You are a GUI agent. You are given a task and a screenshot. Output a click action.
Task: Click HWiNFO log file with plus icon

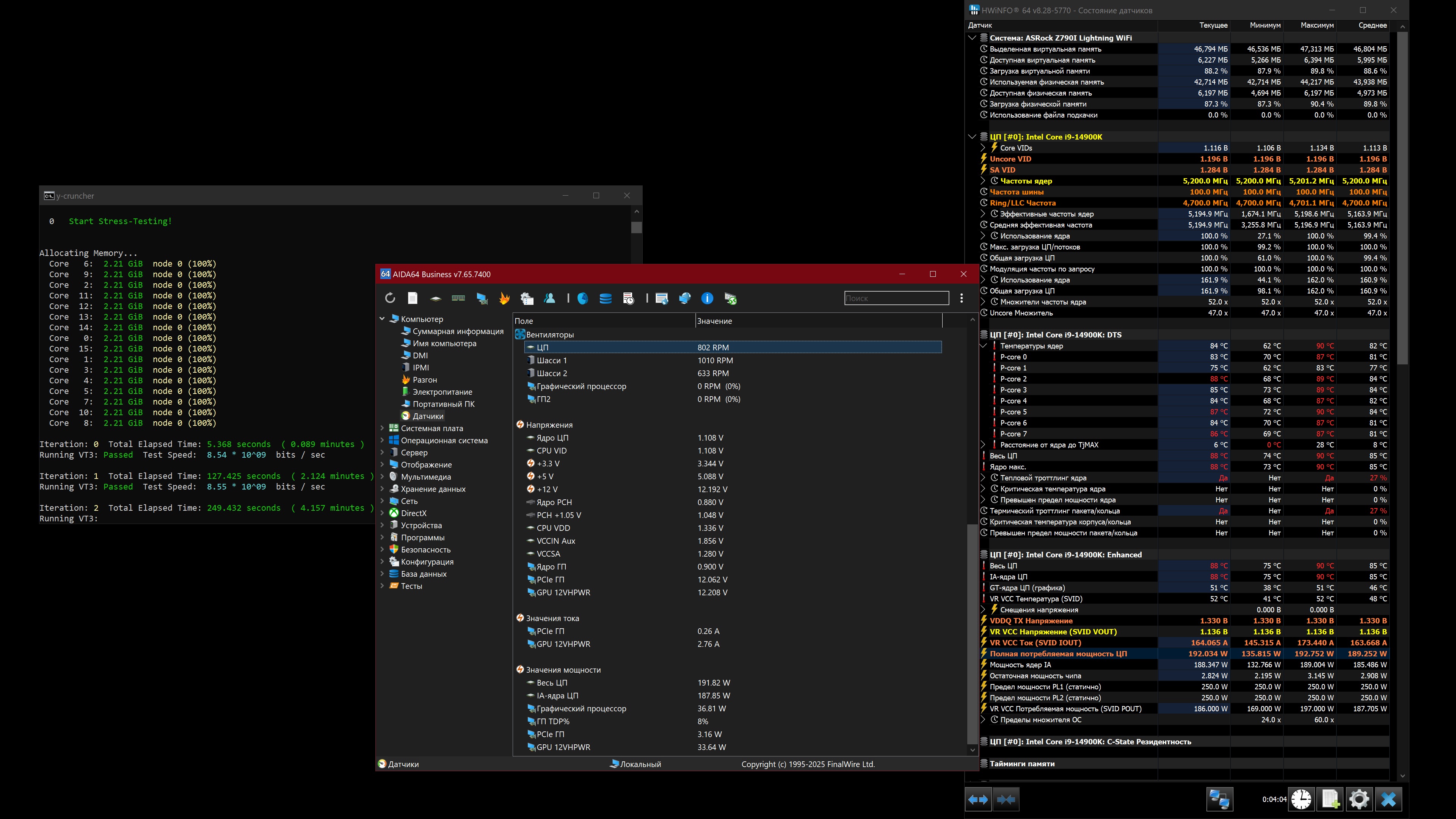coord(1330,799)
